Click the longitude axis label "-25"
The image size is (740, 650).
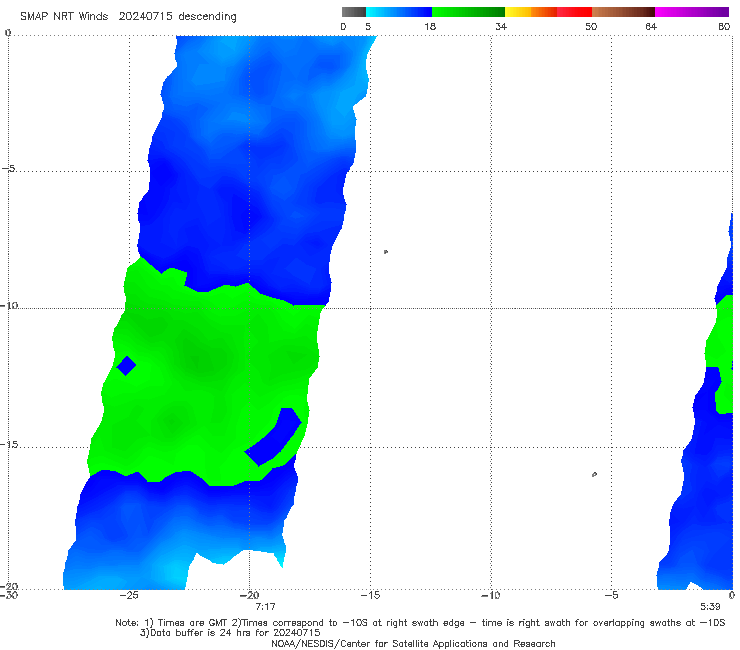coord(129,595)
